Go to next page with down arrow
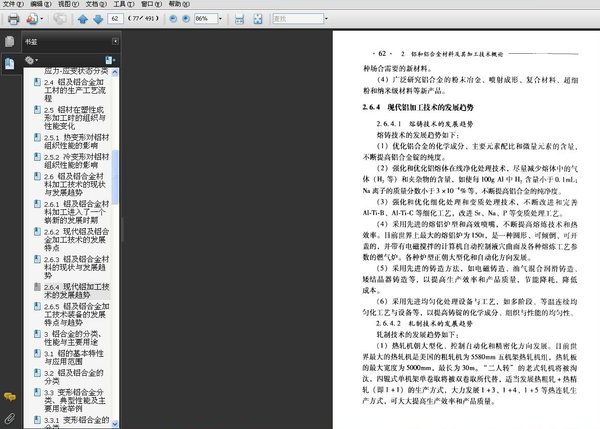 tap(98, 19)
